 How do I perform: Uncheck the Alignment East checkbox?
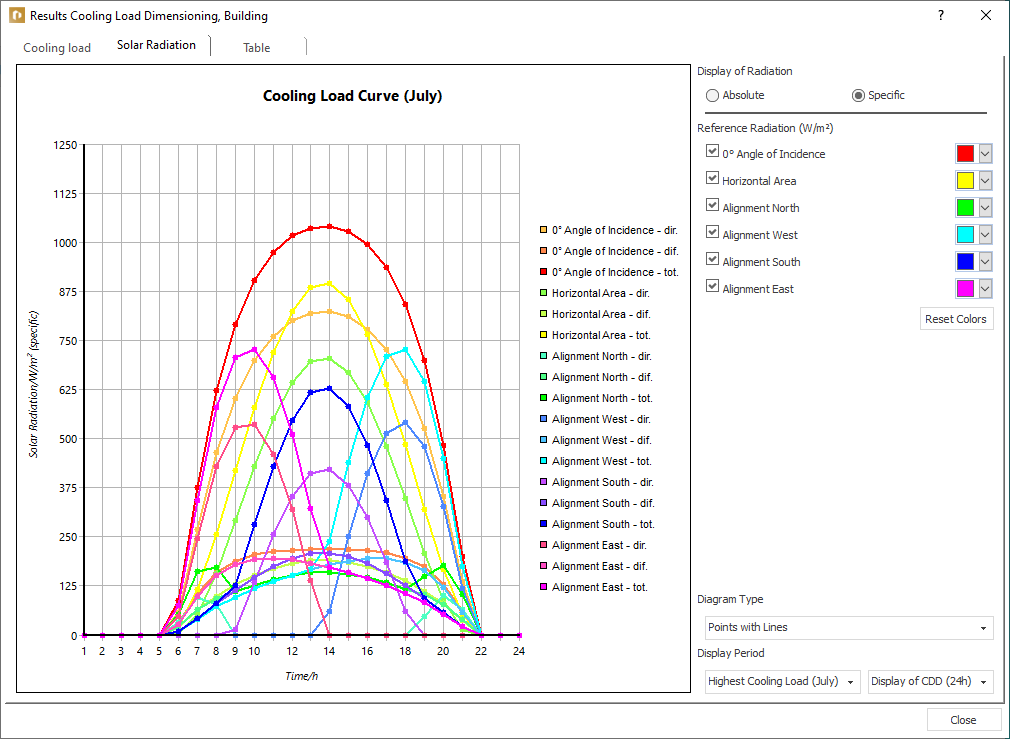pyautogui.click(x=712, y=286)
